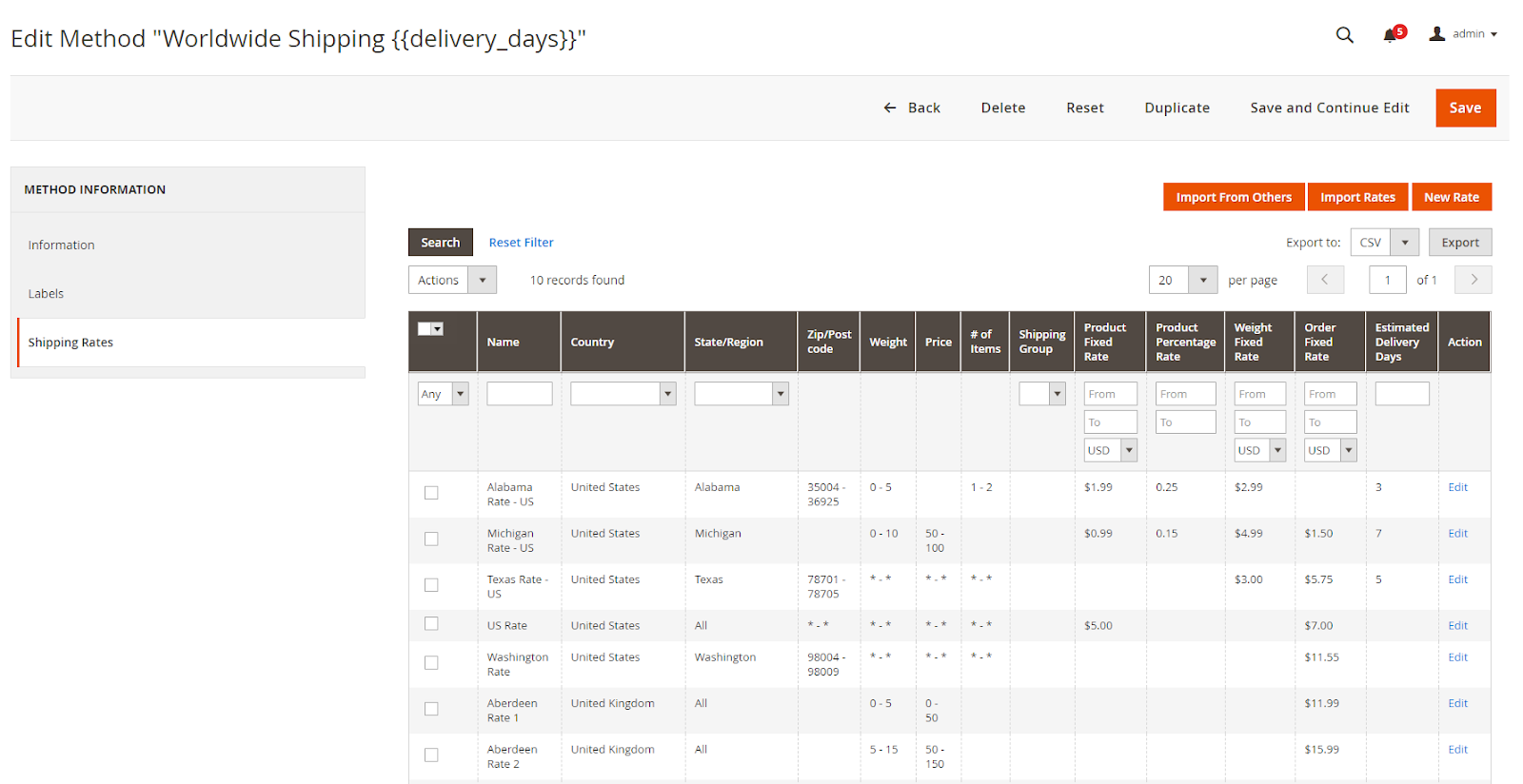Click the search magnifier icon
Screen dimensions: 1523x784
1344,35
